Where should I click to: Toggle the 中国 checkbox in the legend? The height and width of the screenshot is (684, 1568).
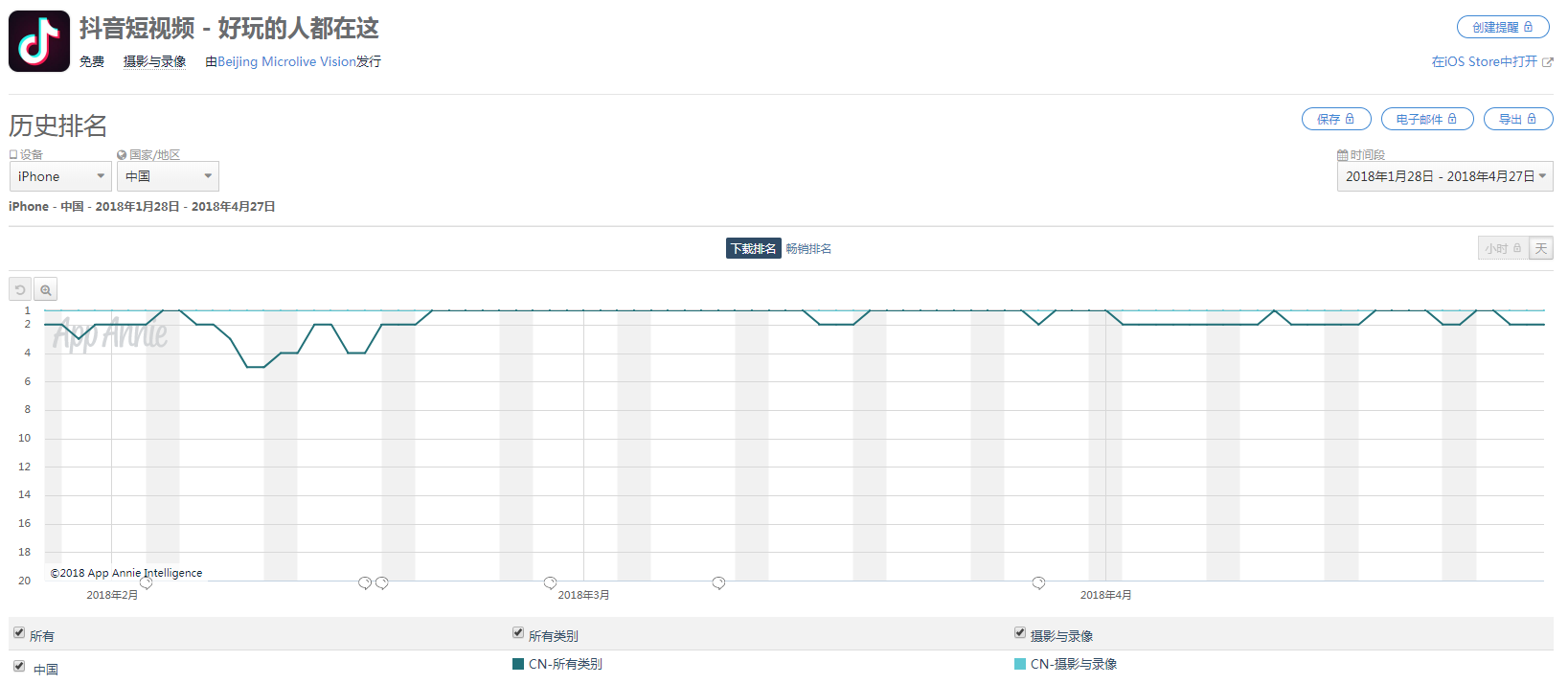(x=19, y=666)
